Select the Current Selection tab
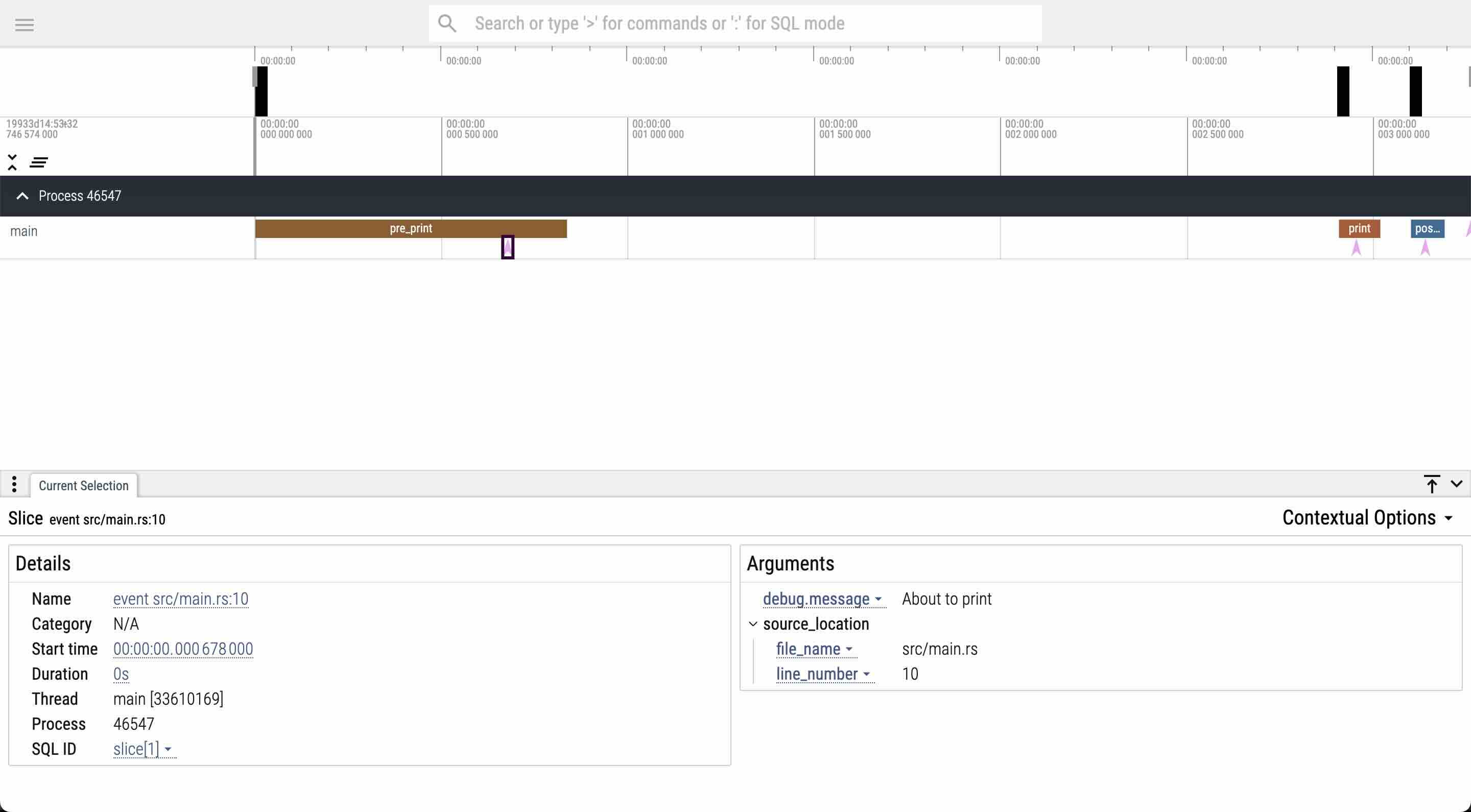Screen dimensions: 1471x812 [83, 485]
